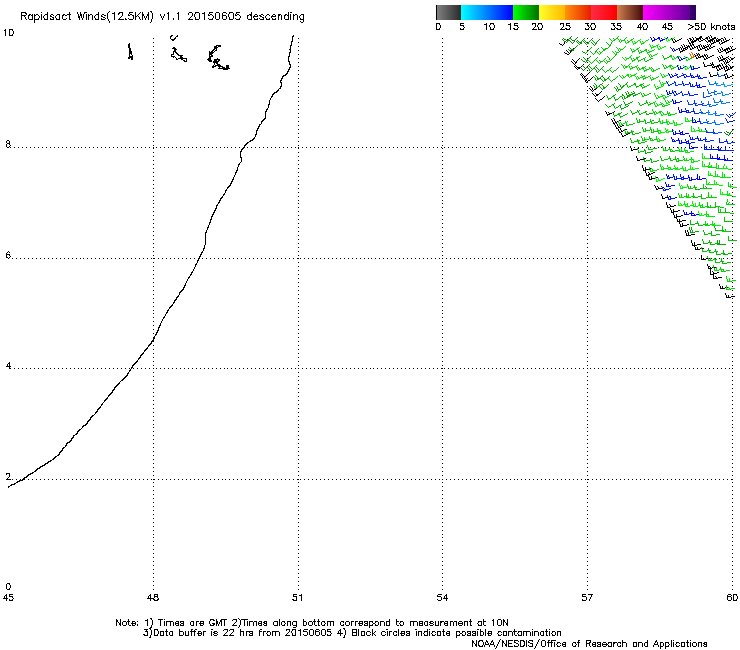This screenshot has height=650, width=740.
Task: Click the gray 0–5 knots legend segment
Action: [448, 12]
